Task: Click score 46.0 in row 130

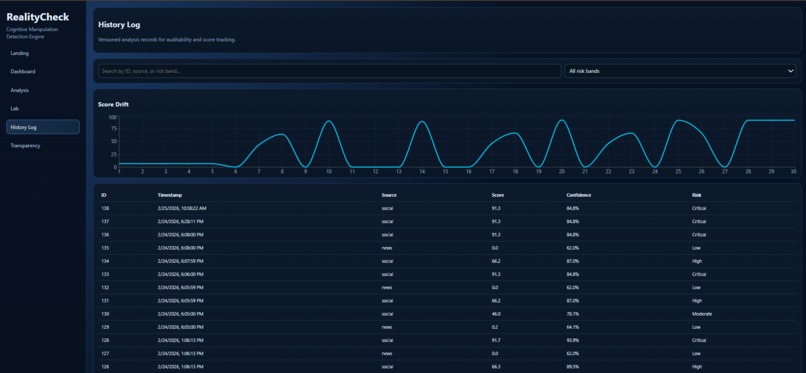Action: (496, 314)
